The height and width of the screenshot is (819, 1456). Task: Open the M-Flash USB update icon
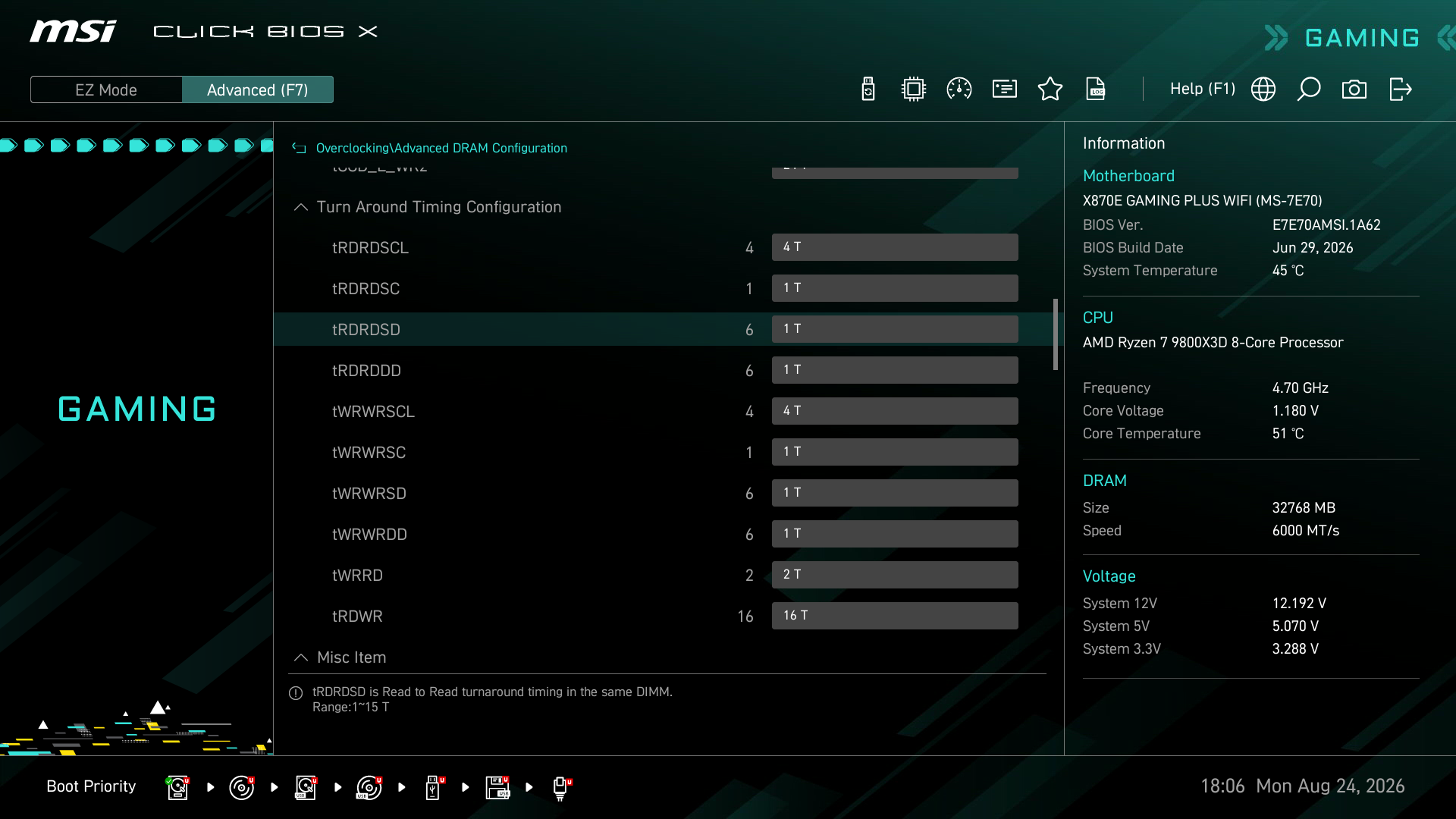click(868, 89)
